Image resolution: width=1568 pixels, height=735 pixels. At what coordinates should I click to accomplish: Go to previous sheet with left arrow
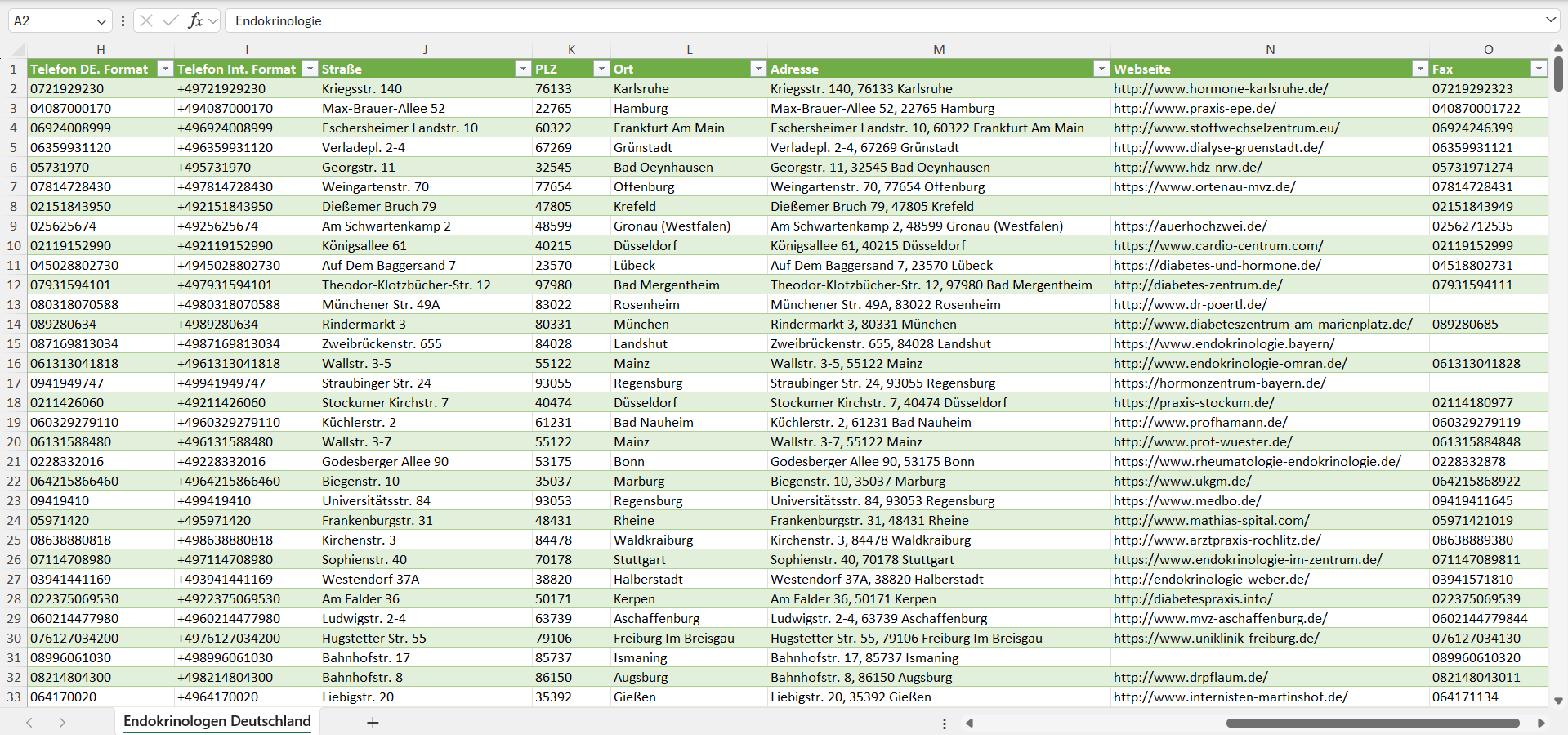point(29,722)
